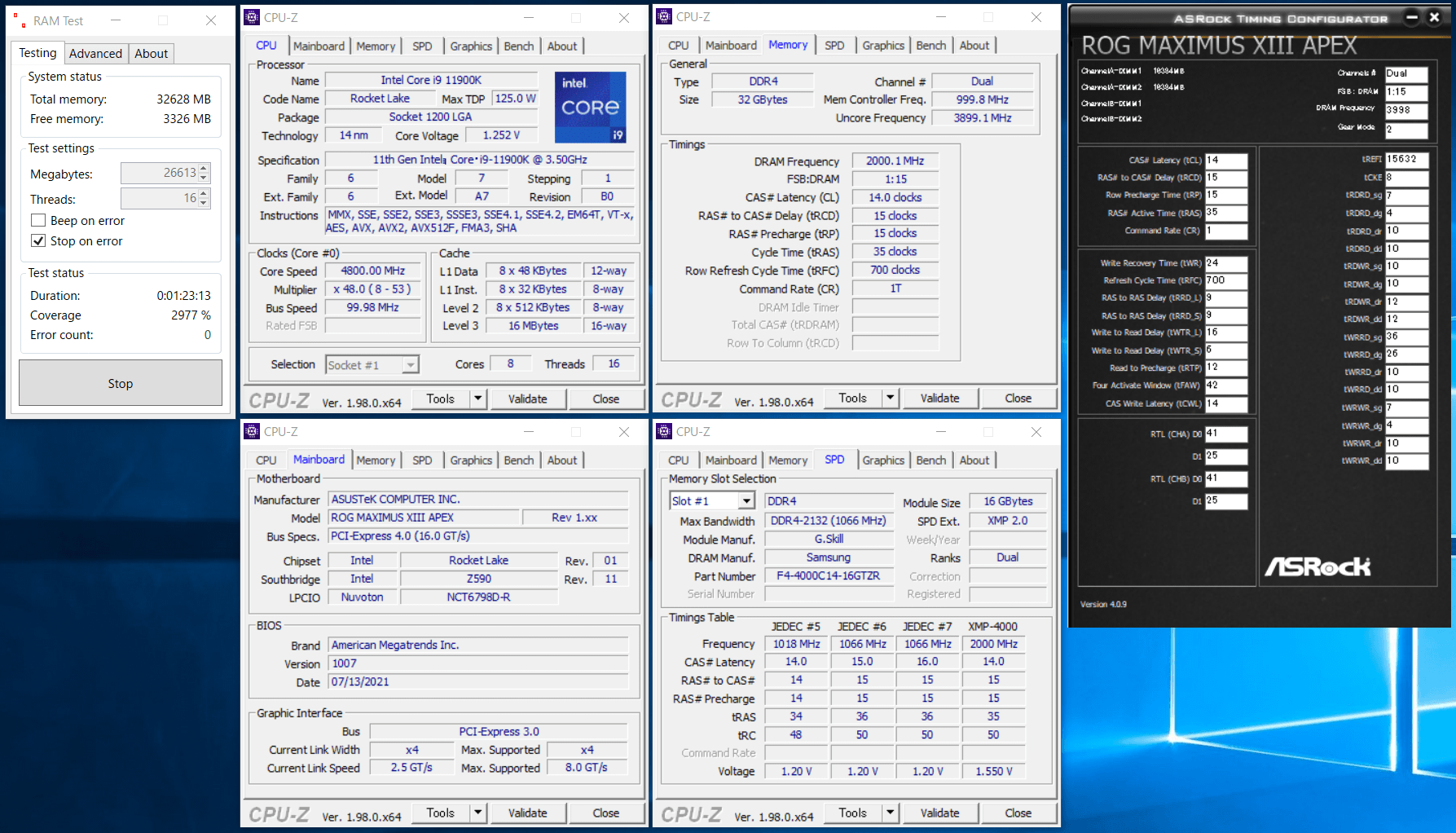This screenshot has width=1456, height=833.
Task: Click Validate in the SPD tab window
Action: pyautogui.click(x=940, y=813)
